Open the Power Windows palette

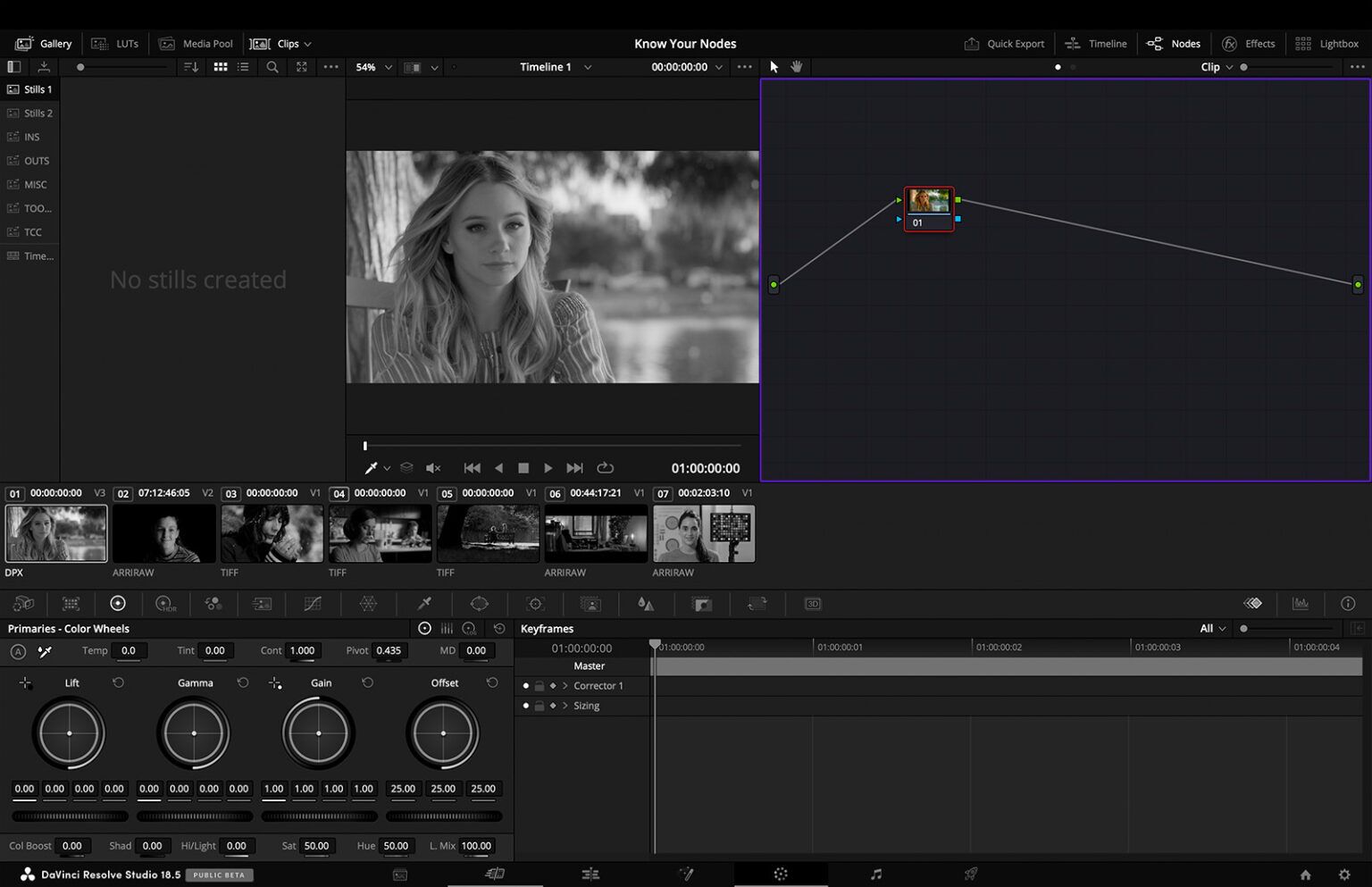click(x=480, y=604)
